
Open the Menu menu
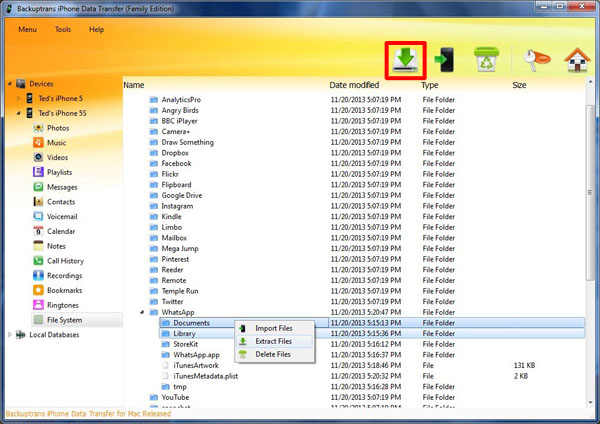pos(28,29)
